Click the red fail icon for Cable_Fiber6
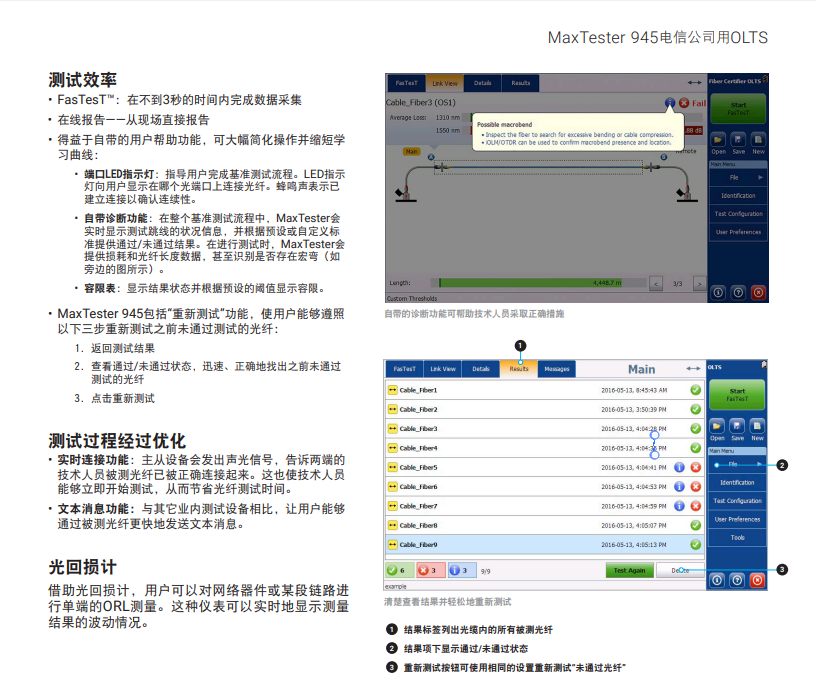The image size is (816, 686). pos(695,487)
